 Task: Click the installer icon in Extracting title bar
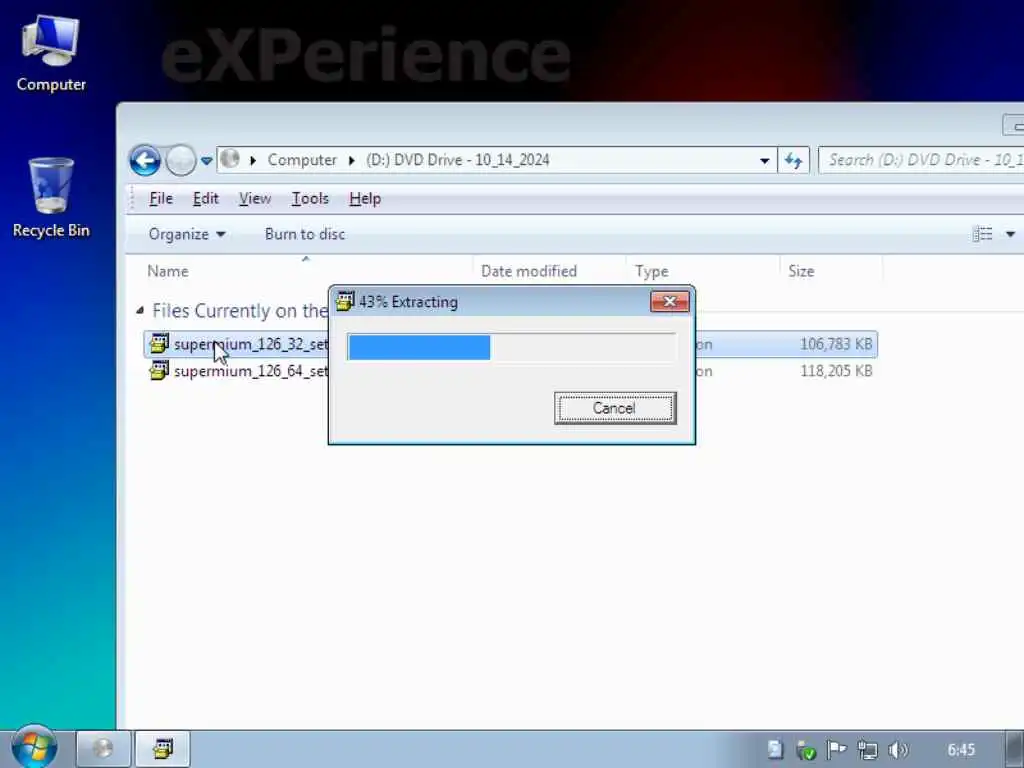point(345,301)
